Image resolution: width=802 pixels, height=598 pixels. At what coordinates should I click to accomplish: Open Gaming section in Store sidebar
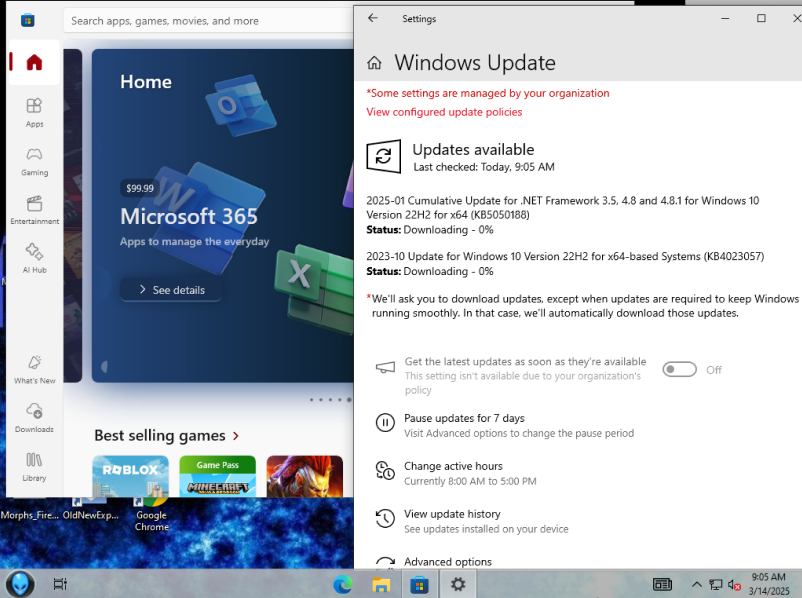click(x=34, y=161)
